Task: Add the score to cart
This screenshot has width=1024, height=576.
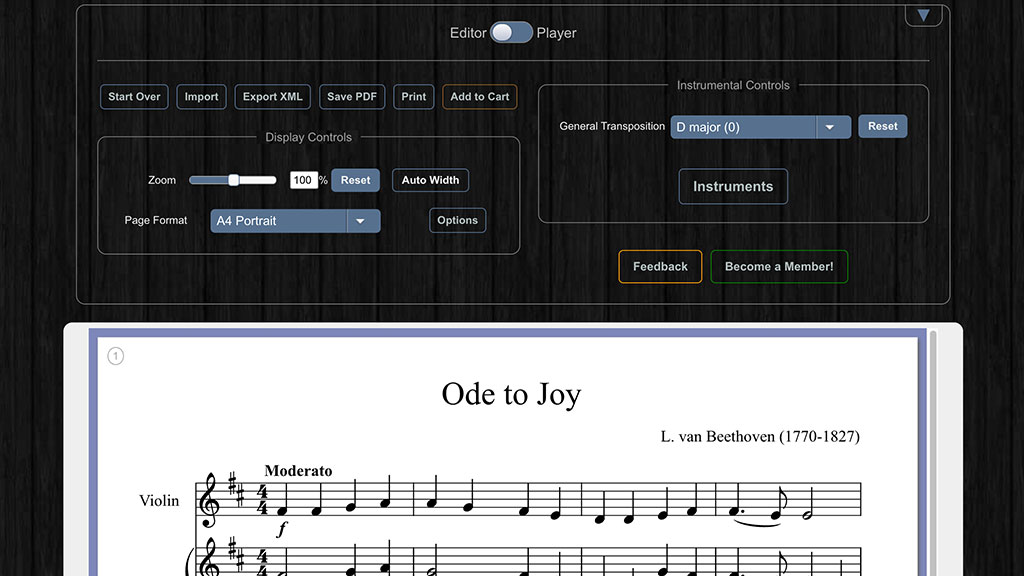Action: click(479, 97)
